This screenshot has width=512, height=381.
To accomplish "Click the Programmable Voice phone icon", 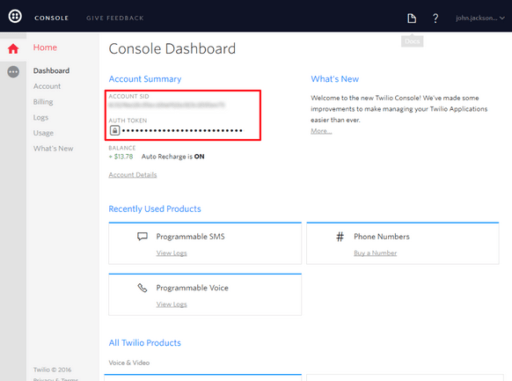I will pos(142,288).
